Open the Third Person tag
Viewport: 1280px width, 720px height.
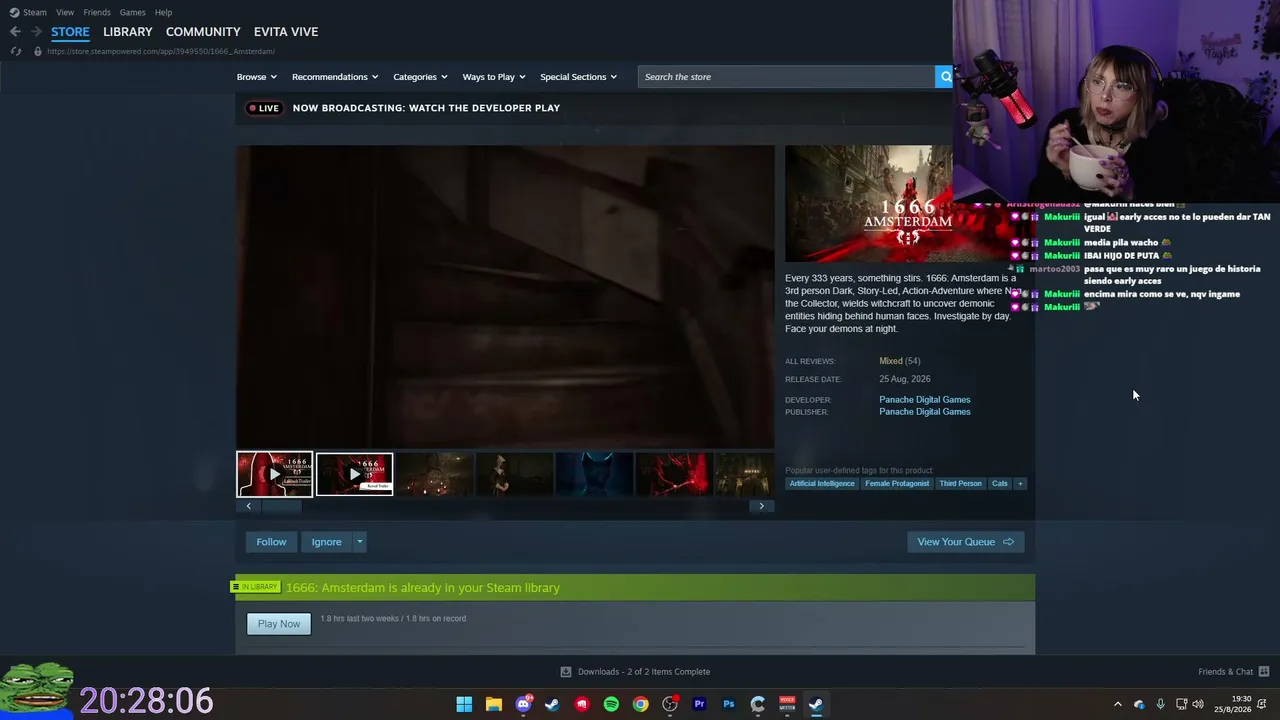pos(960,484)
